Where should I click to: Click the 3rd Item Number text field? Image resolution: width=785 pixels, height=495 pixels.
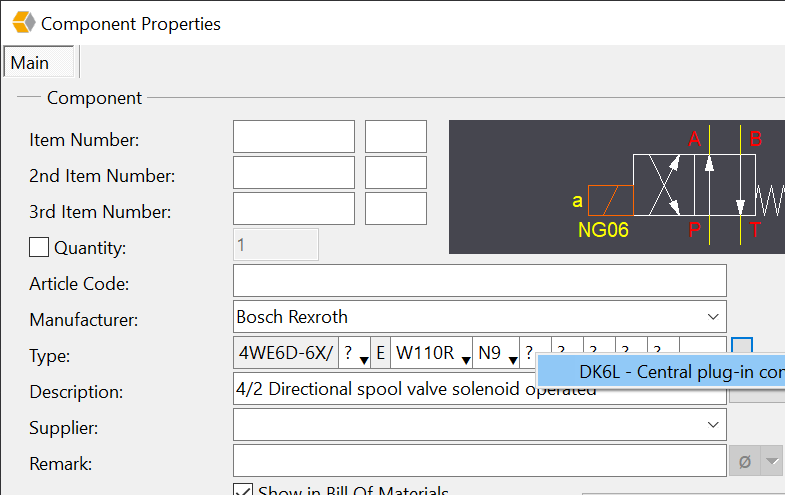[x=294, y=208]
